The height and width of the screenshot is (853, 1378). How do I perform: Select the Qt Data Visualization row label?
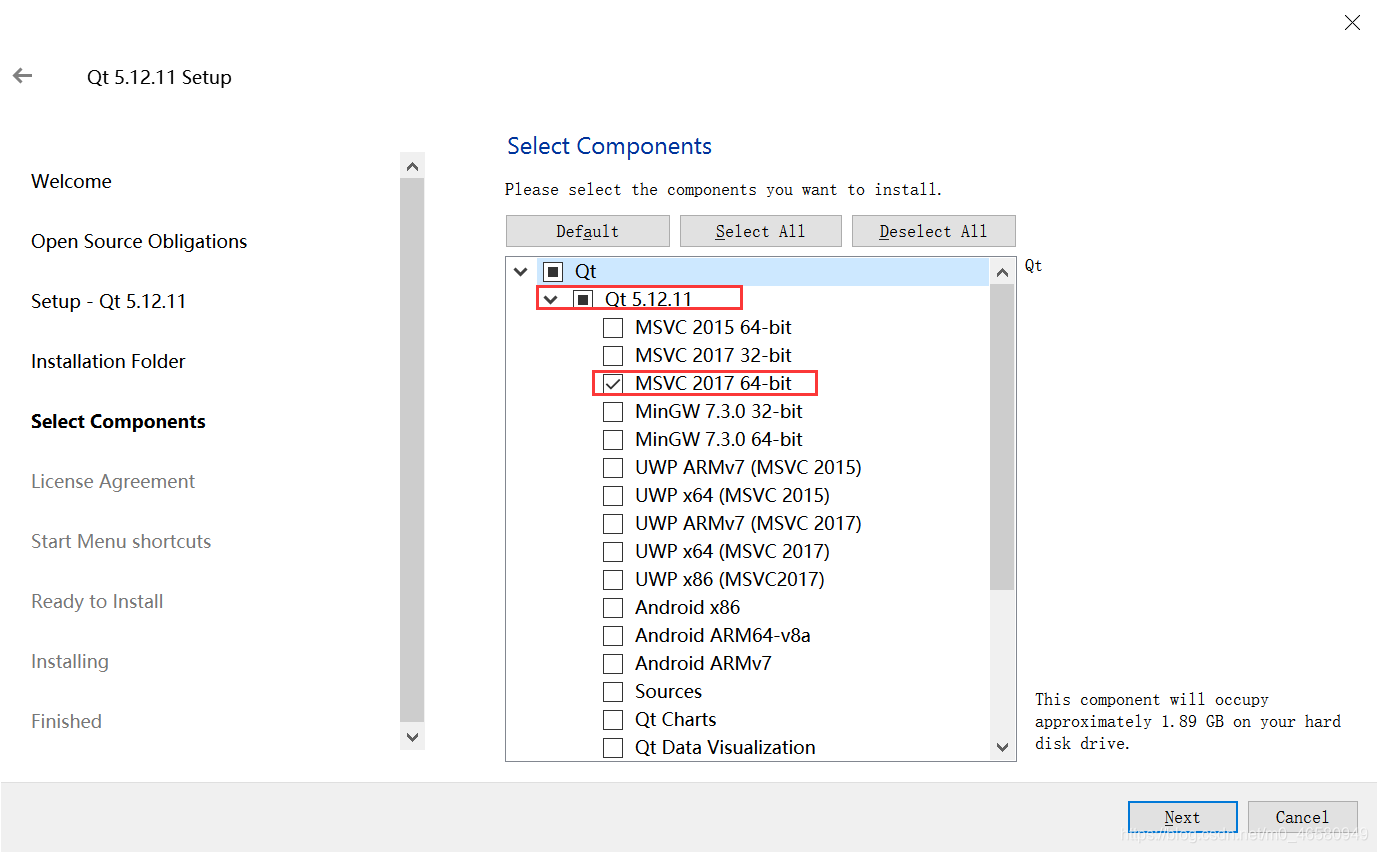point(725,747)
